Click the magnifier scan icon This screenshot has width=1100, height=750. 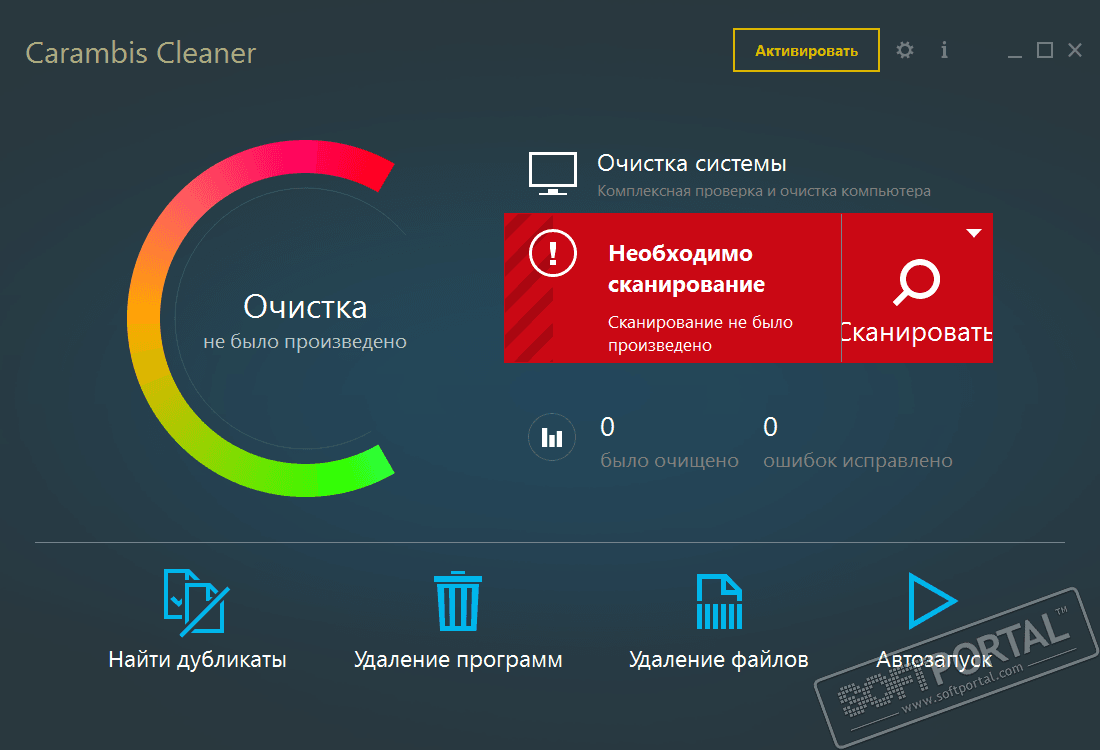[x=916, y=283]
